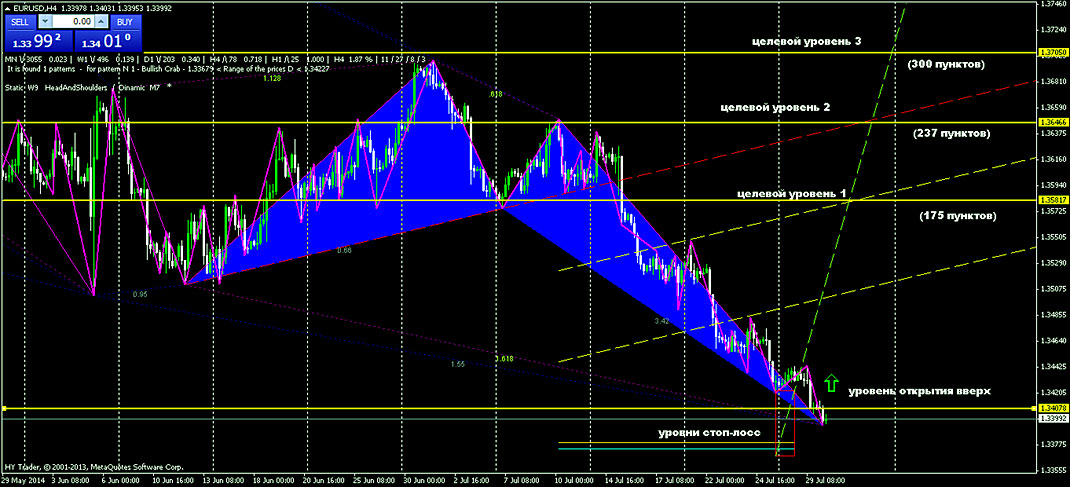1070x487 pixels.
Task: Click the BUY button in trade panel
Action: 123,21
